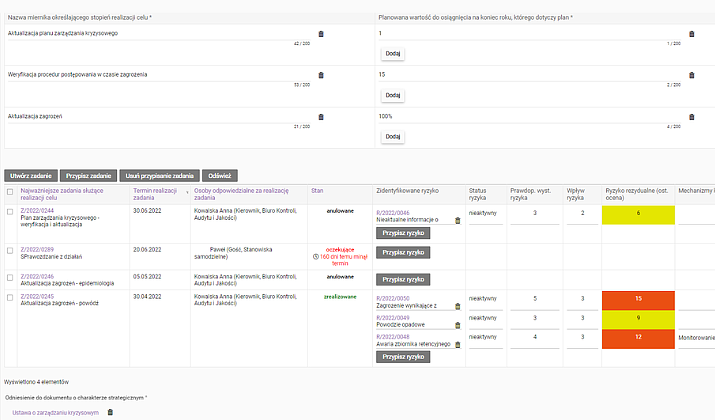This screenshot has height=420, width=715.
Task: Select checkbox for task Z/2022/0245
Action: [x=10, y=297]
